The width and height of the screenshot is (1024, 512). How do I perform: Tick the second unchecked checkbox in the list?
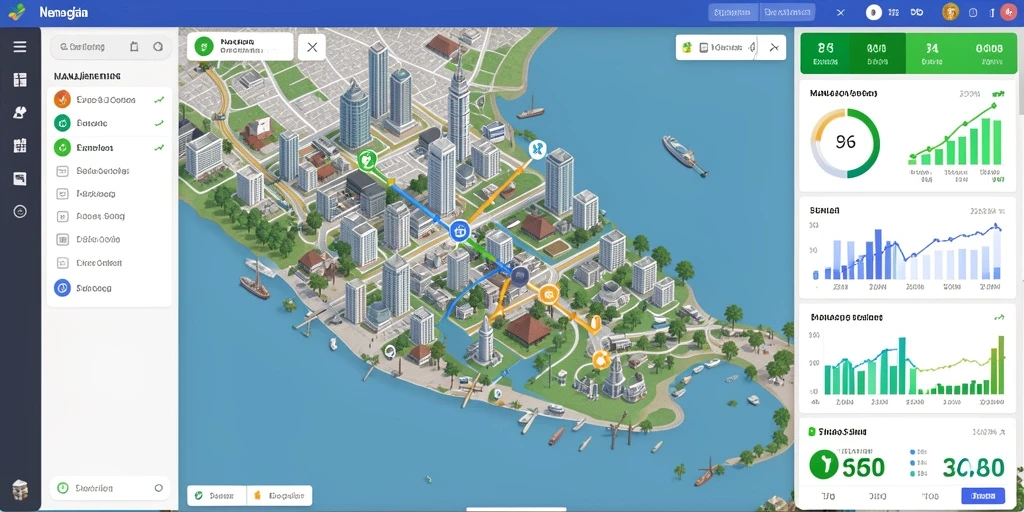coord(63,194)
